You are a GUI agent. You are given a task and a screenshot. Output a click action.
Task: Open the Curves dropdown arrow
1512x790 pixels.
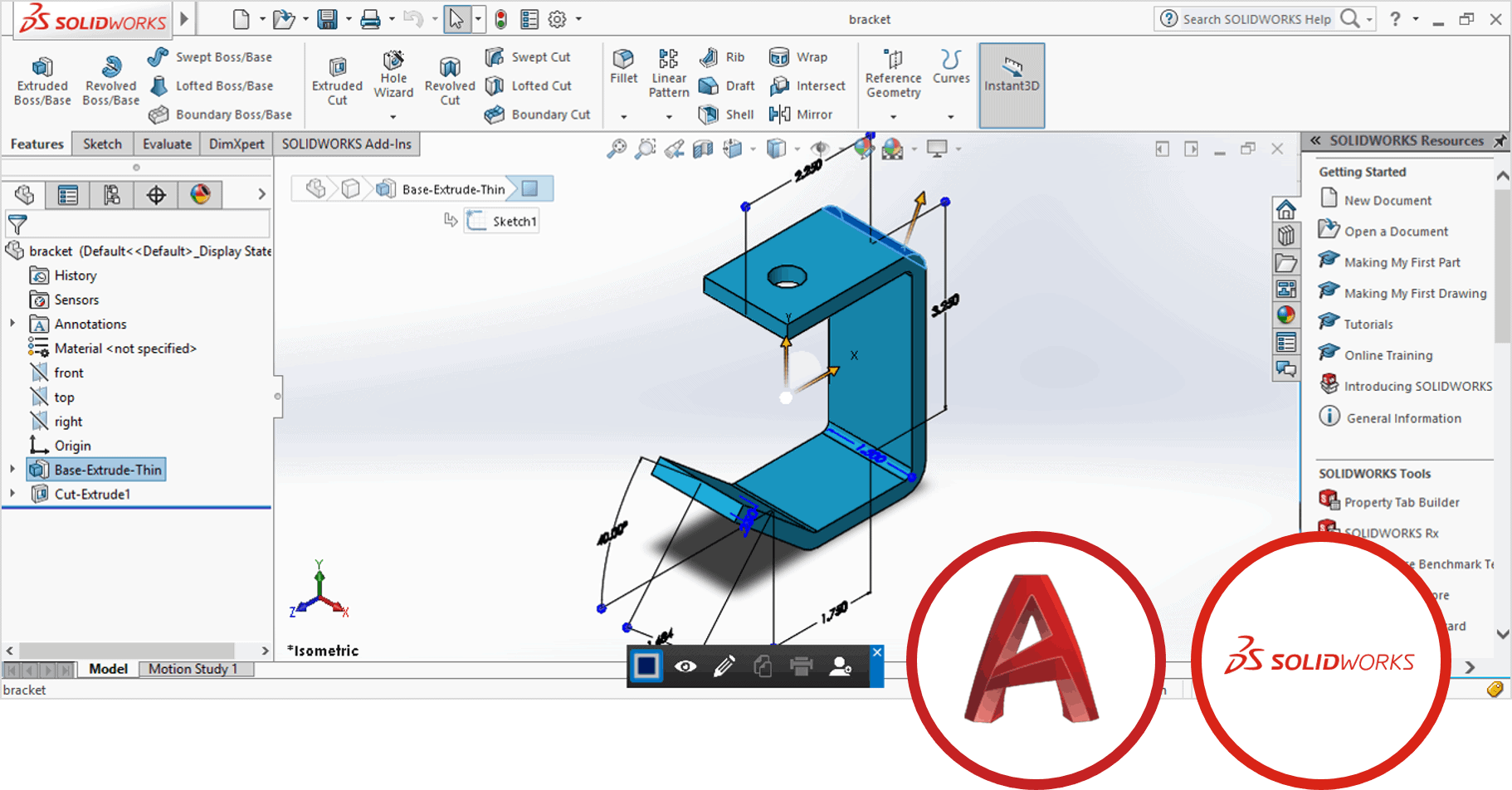(951, 117)
